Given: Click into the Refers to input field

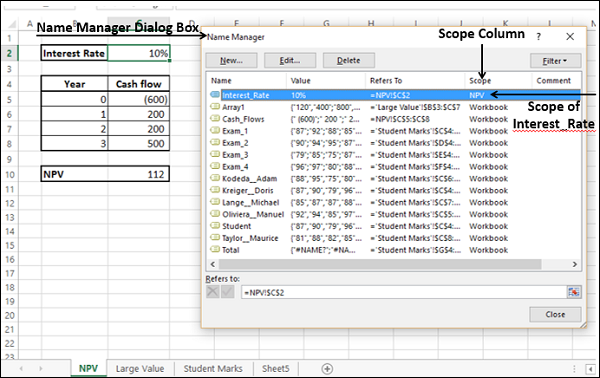Looking at the screenshot, I should 404,292.
